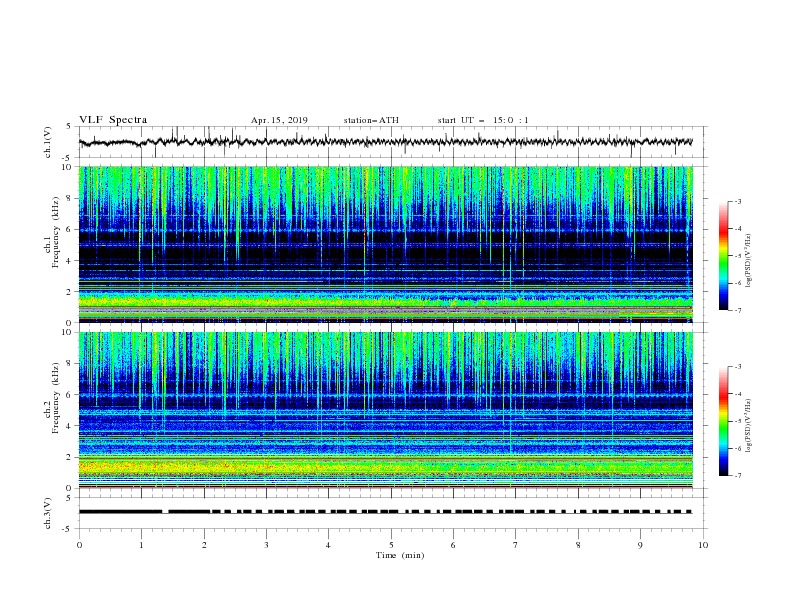Click time axis tick label "10"
This screenshot has width=792, height=612.
click(x=703, y=545)
